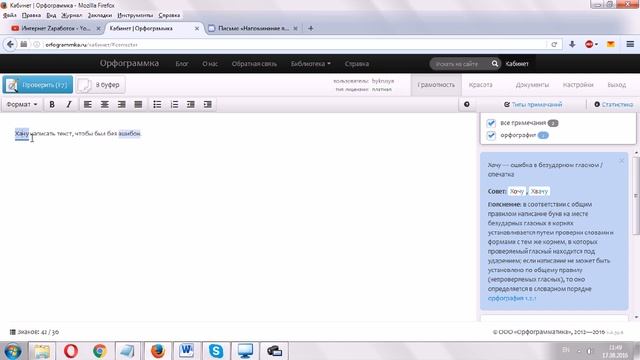Image resolution: width=640 pixels, height=360 pixels.
Task: Open the О нас link
Action: (210, 64)
